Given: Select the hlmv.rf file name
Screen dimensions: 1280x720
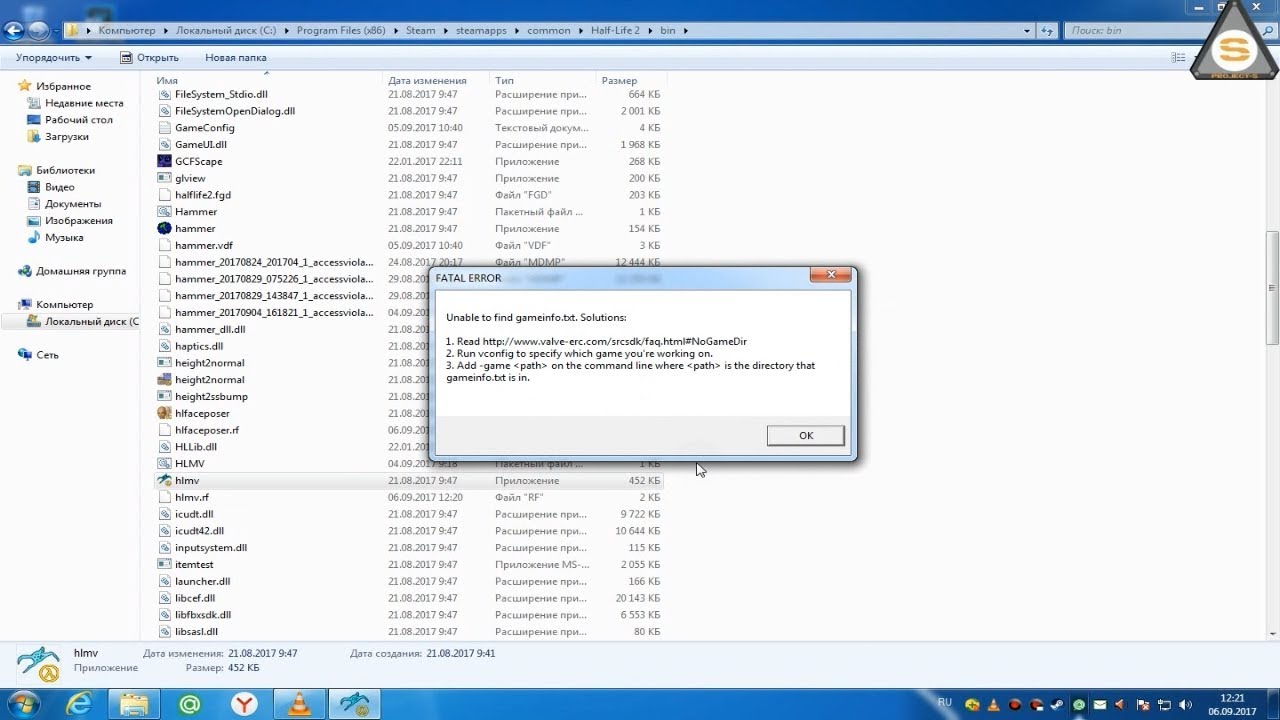Looking at the screenshot, I should pos(191,498).
